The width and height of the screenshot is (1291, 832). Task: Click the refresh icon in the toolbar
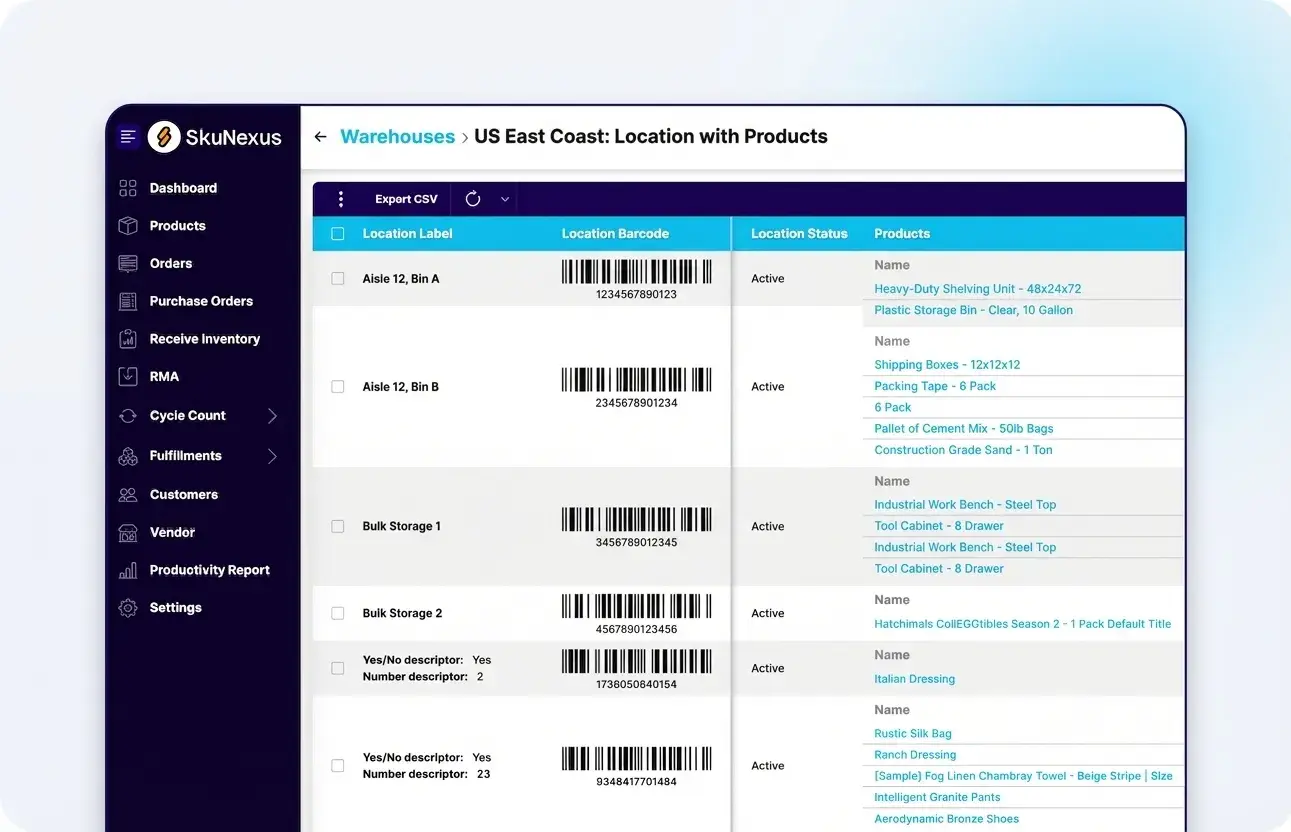[x=473, y=199]
